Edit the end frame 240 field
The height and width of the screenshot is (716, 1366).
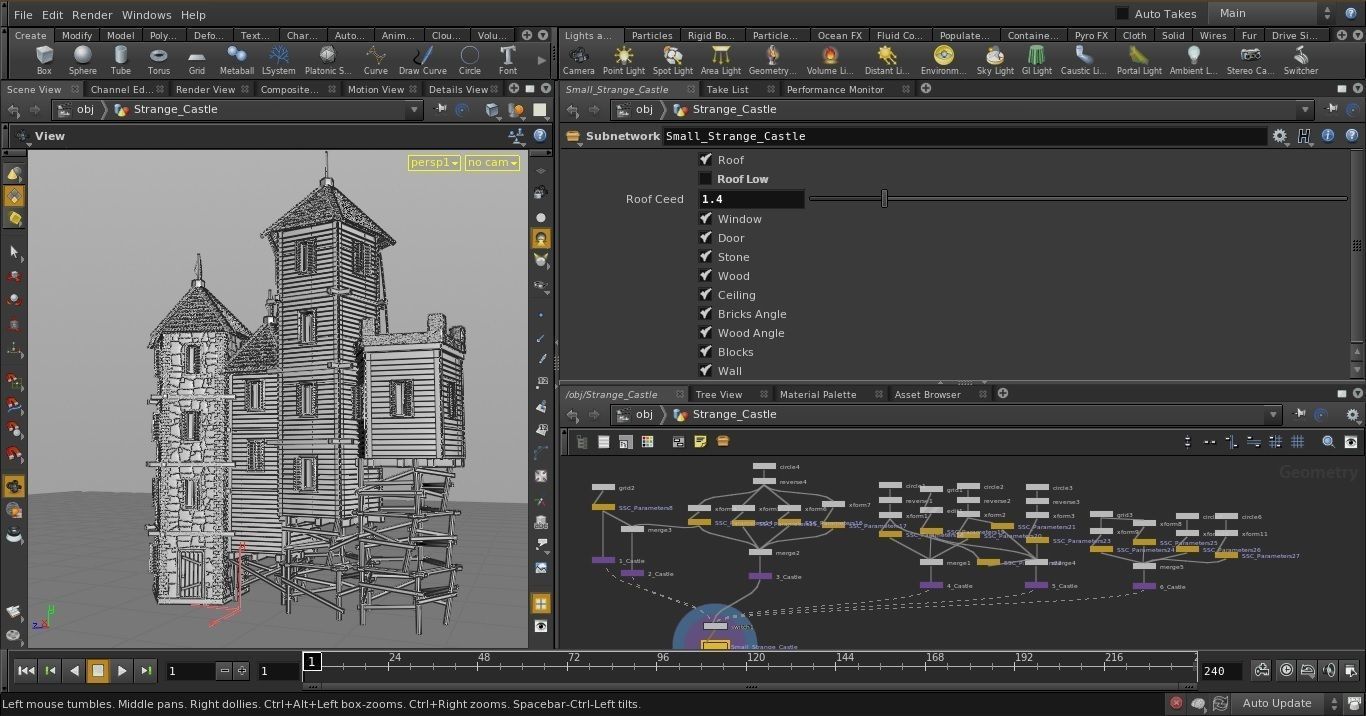click(1221, 671)
